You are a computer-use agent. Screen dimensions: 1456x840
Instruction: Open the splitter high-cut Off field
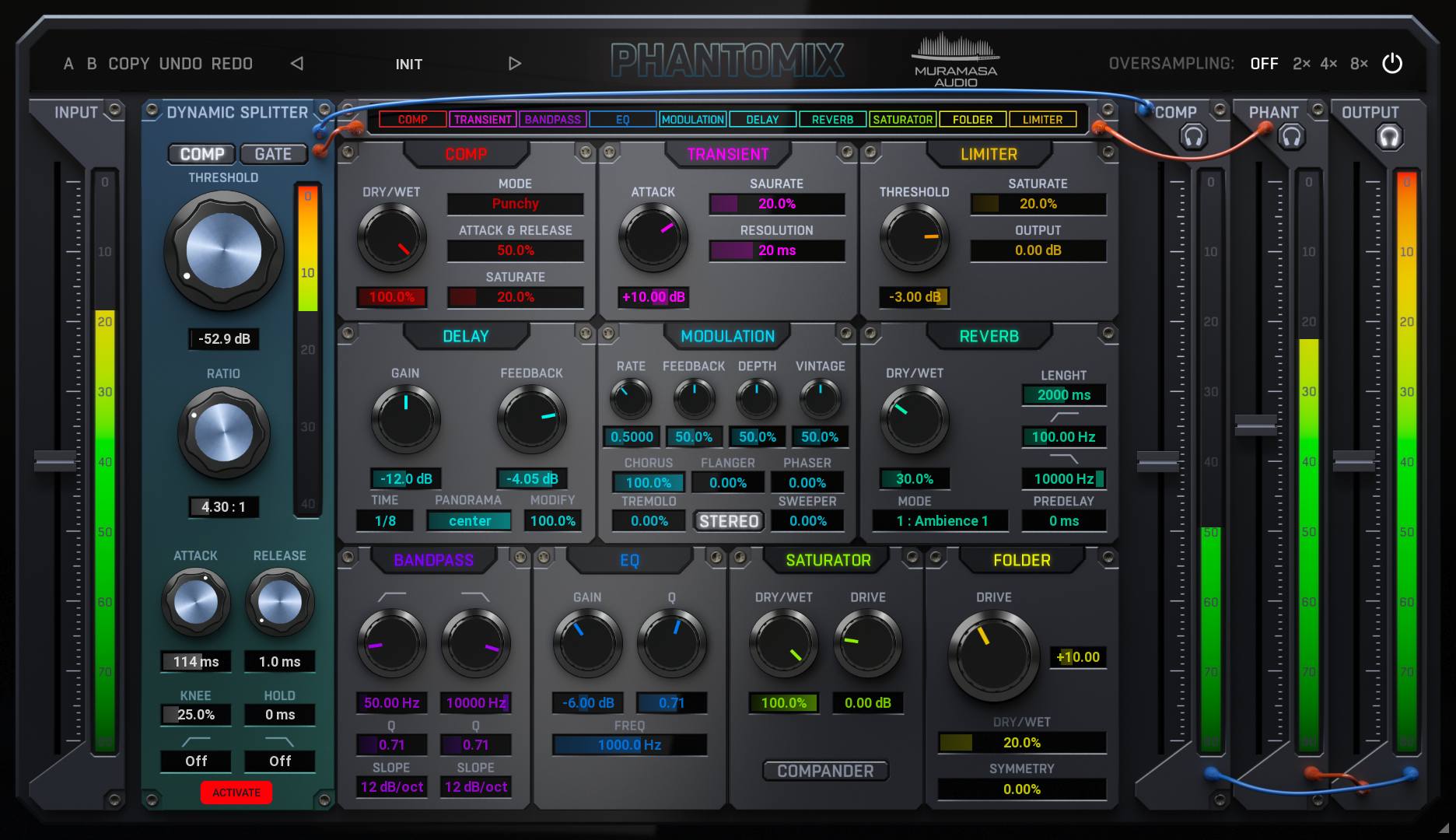tap(280, 761)
